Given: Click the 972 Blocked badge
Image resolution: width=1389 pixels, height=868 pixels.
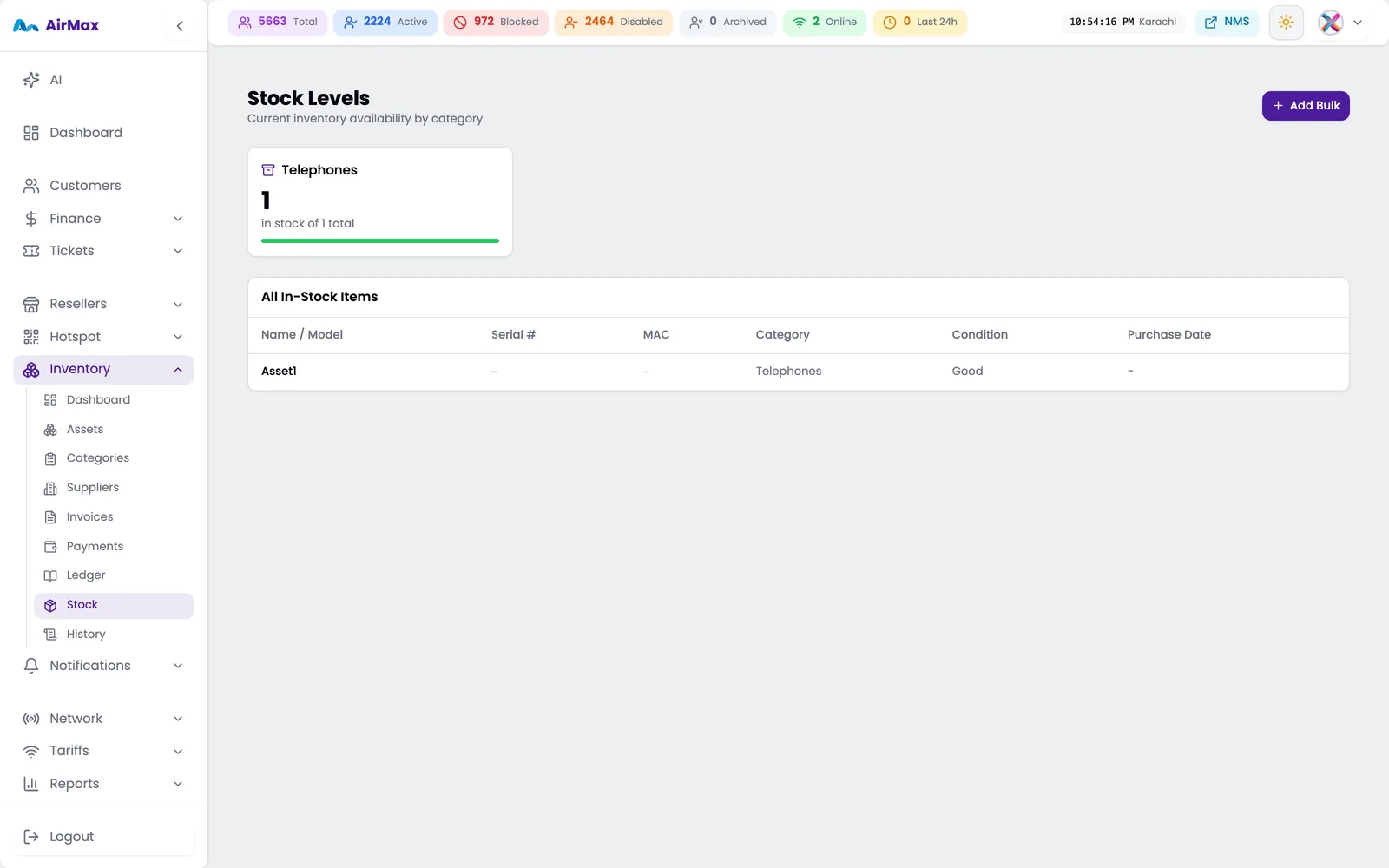Looking at the screenshot, I should [x=496, y=22].
